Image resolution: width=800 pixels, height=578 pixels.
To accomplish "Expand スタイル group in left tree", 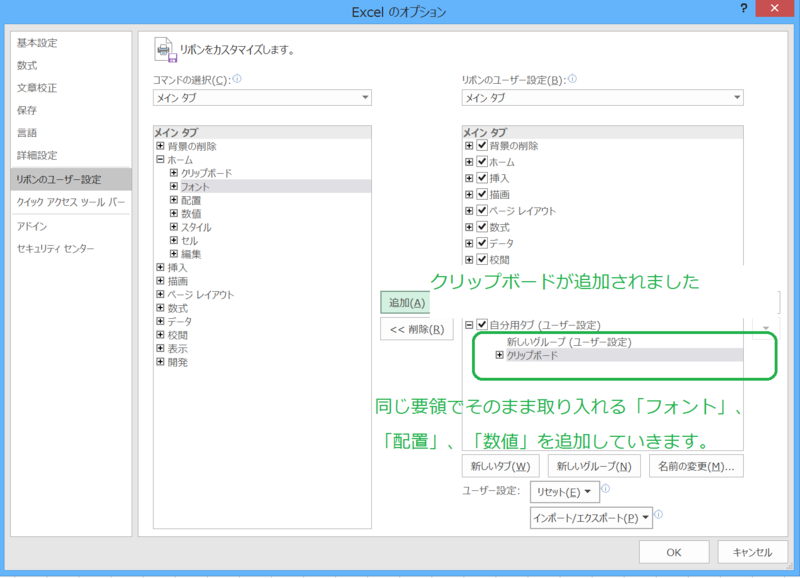I will (174, 227).
